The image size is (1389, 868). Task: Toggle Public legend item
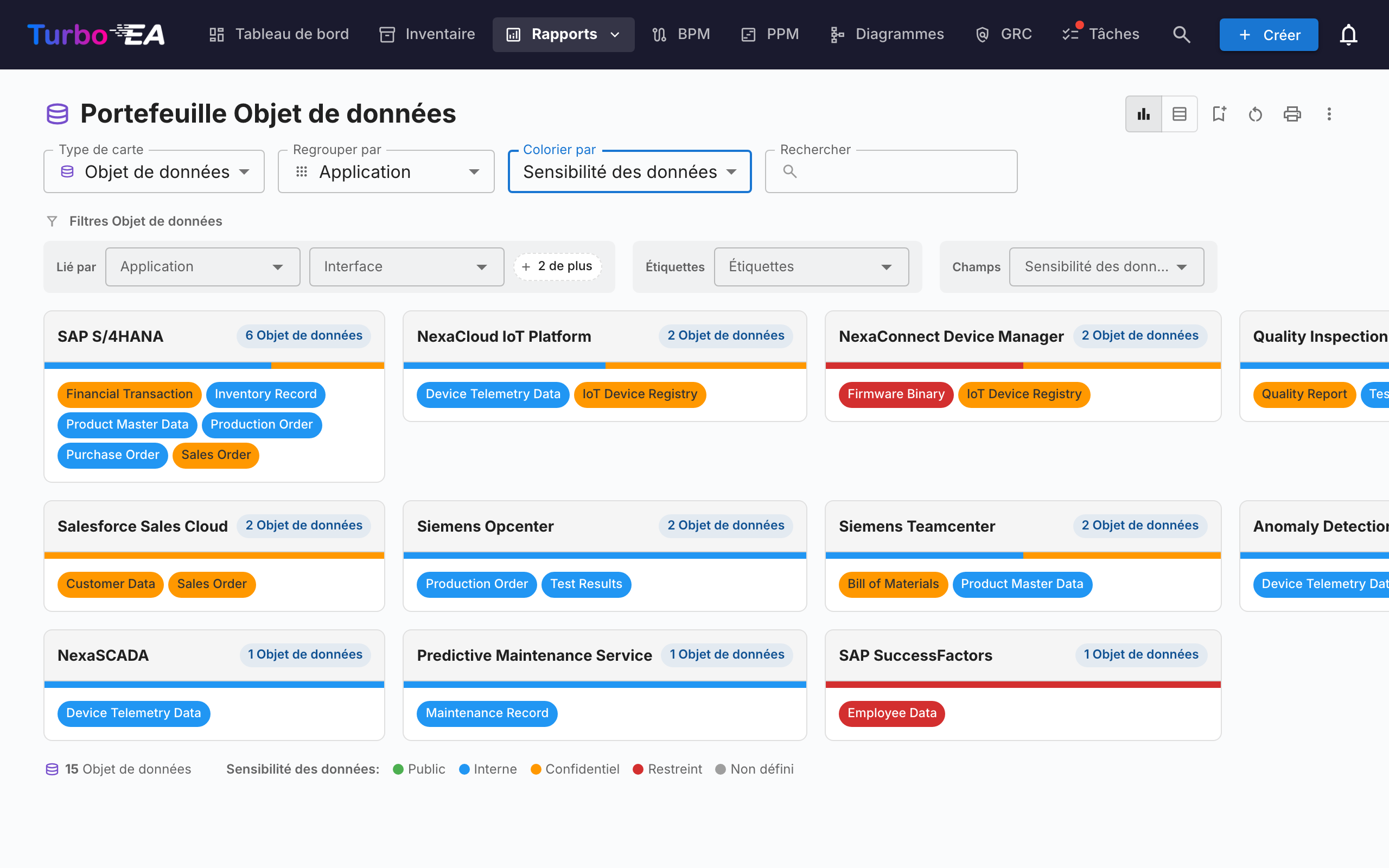coord(419,769)
